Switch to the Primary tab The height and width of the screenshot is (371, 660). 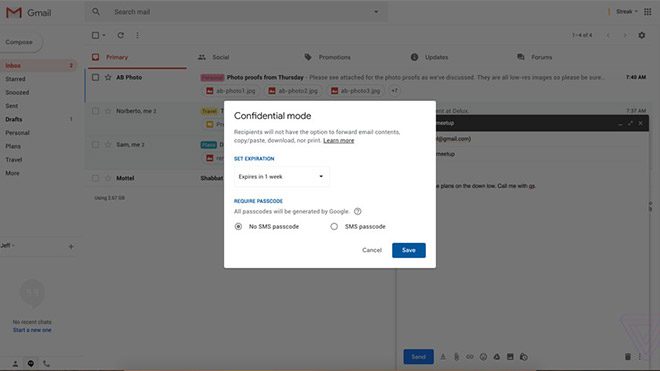[x=137, y=57]
